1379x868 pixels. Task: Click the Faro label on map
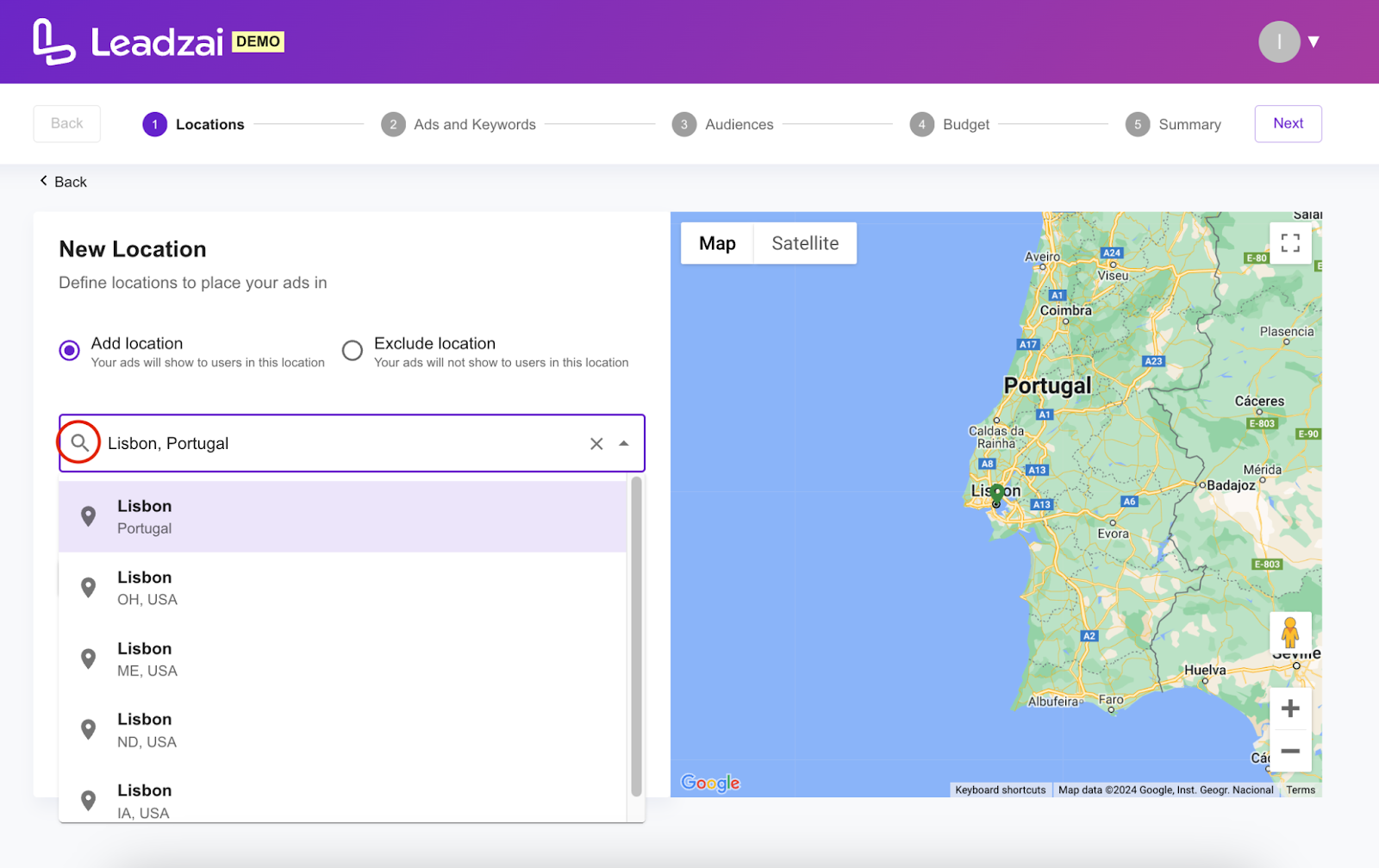1111,700
